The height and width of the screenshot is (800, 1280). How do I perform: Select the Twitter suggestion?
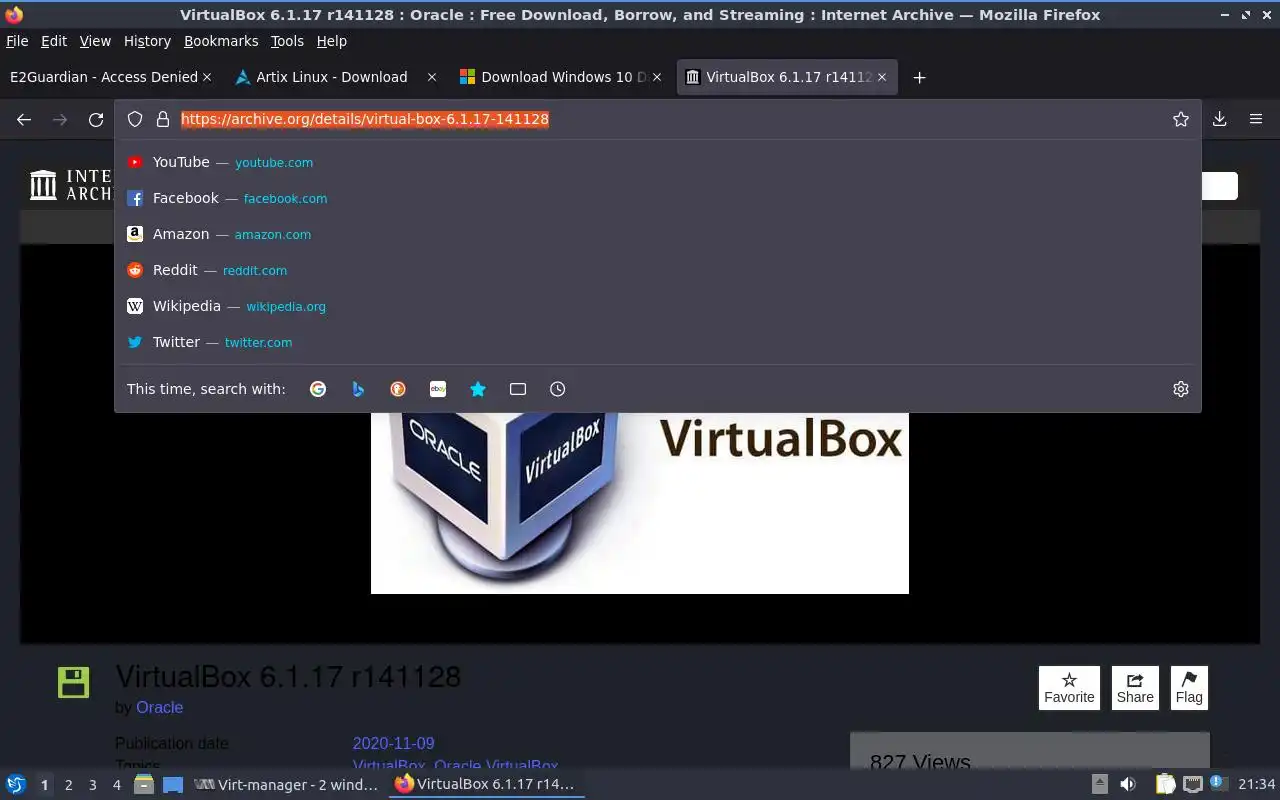click(x=658, y=342)
